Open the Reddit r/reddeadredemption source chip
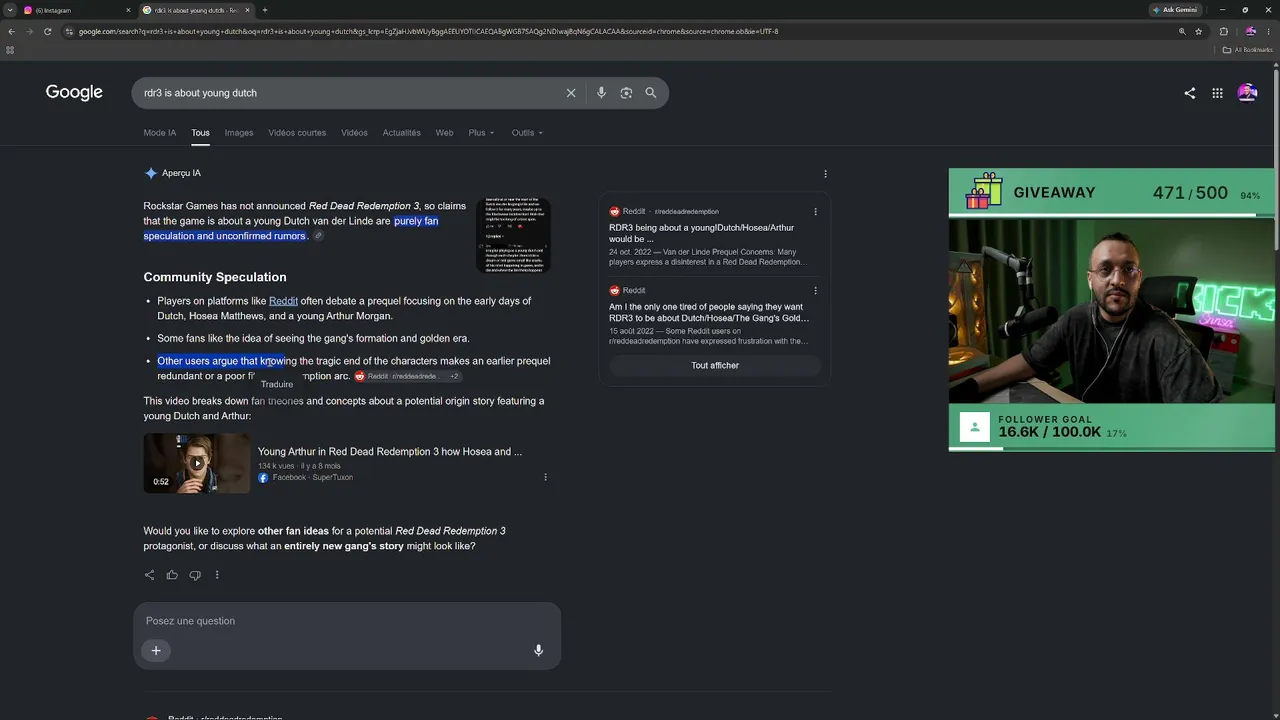1280x720 pixels. [x=407, y=376]
